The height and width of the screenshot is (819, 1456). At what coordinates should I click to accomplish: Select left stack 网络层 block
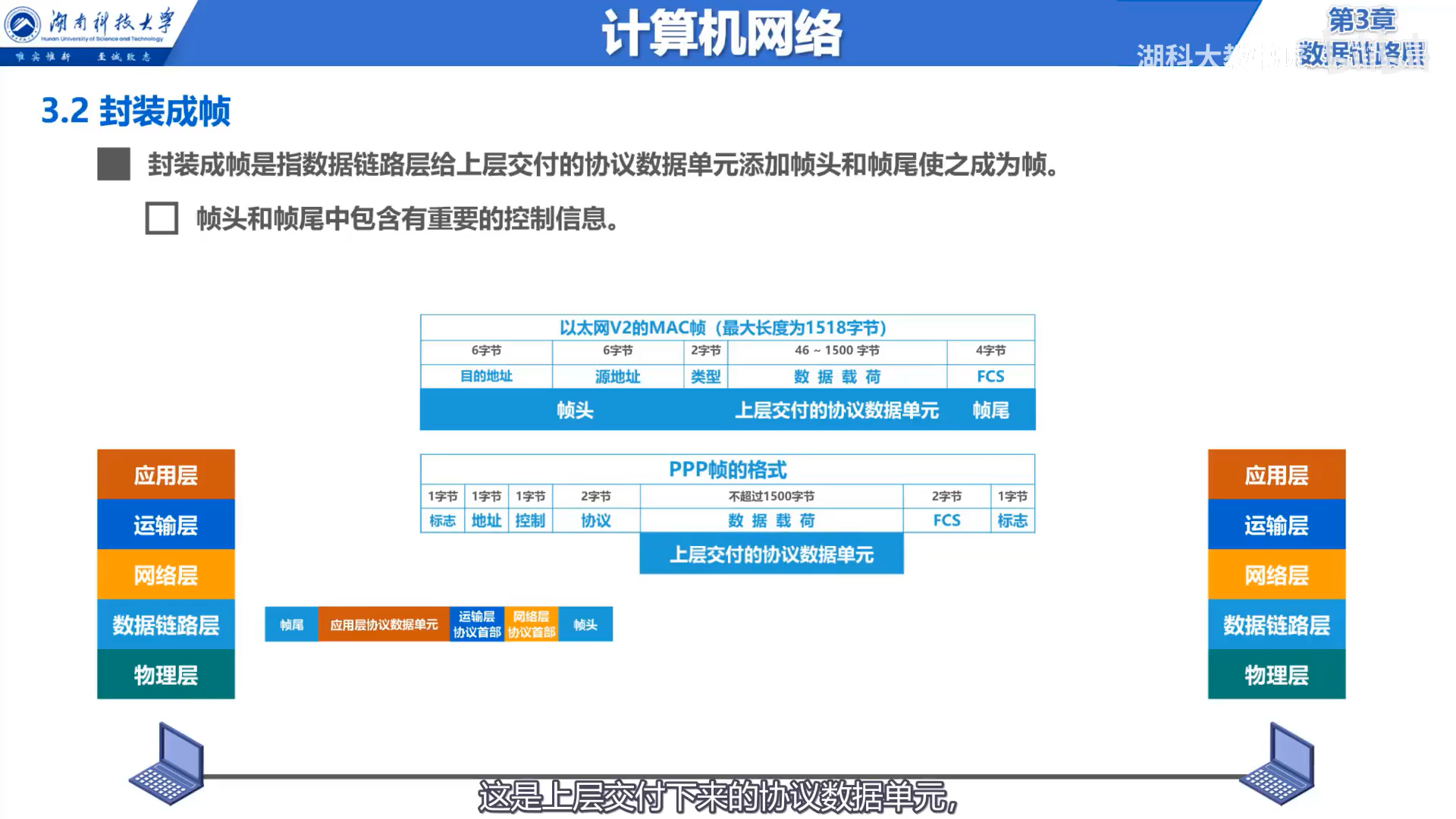click(166, 575)
